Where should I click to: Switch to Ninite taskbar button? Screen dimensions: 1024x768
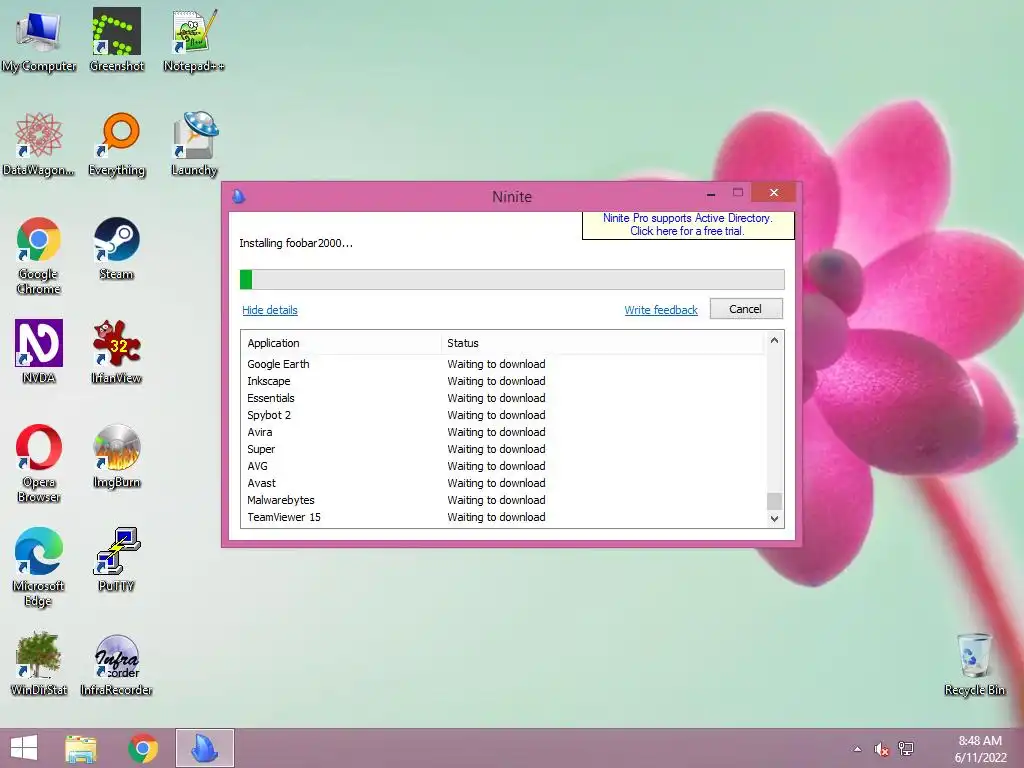click(204, 748)
